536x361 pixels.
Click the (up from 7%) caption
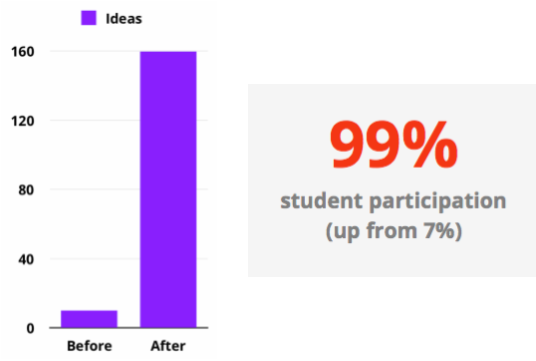click(x=394, y=231)
